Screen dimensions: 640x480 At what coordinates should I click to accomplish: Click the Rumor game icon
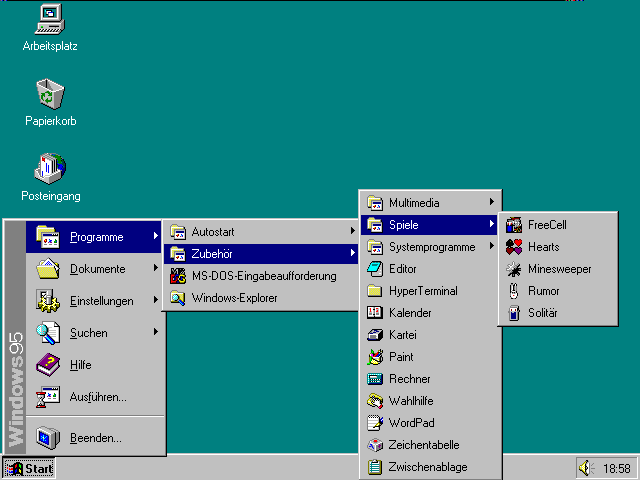pos(514,291)
